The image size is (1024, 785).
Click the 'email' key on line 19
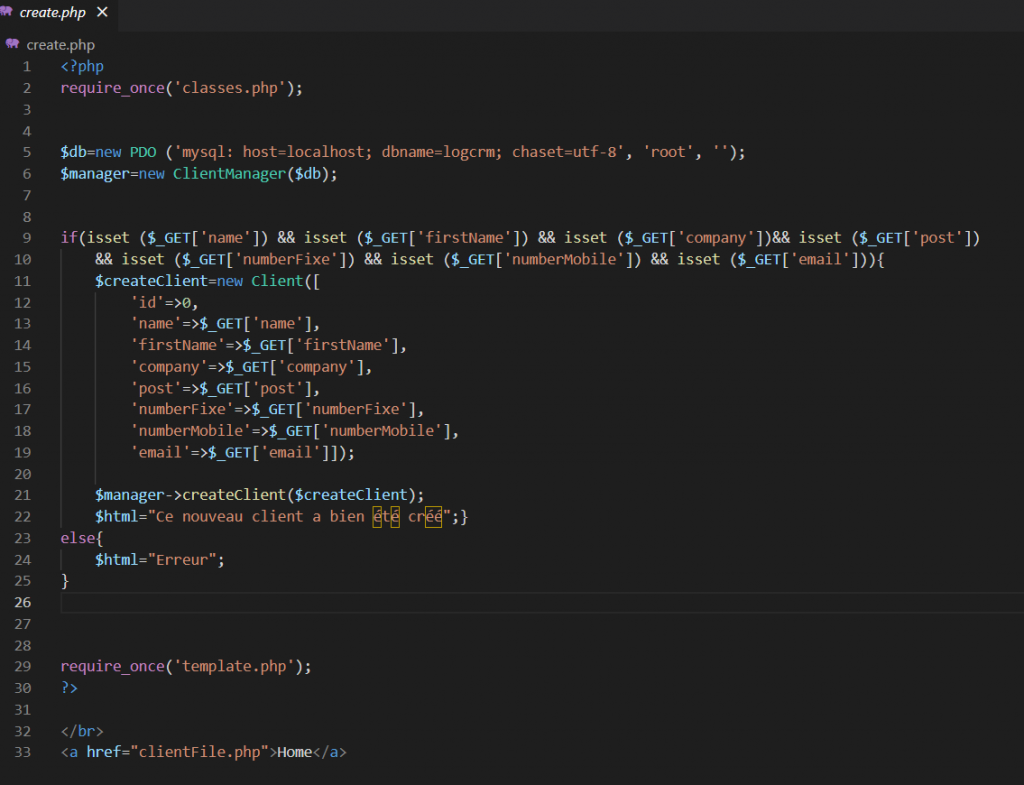pyautogui.click(x=161, y=452)
